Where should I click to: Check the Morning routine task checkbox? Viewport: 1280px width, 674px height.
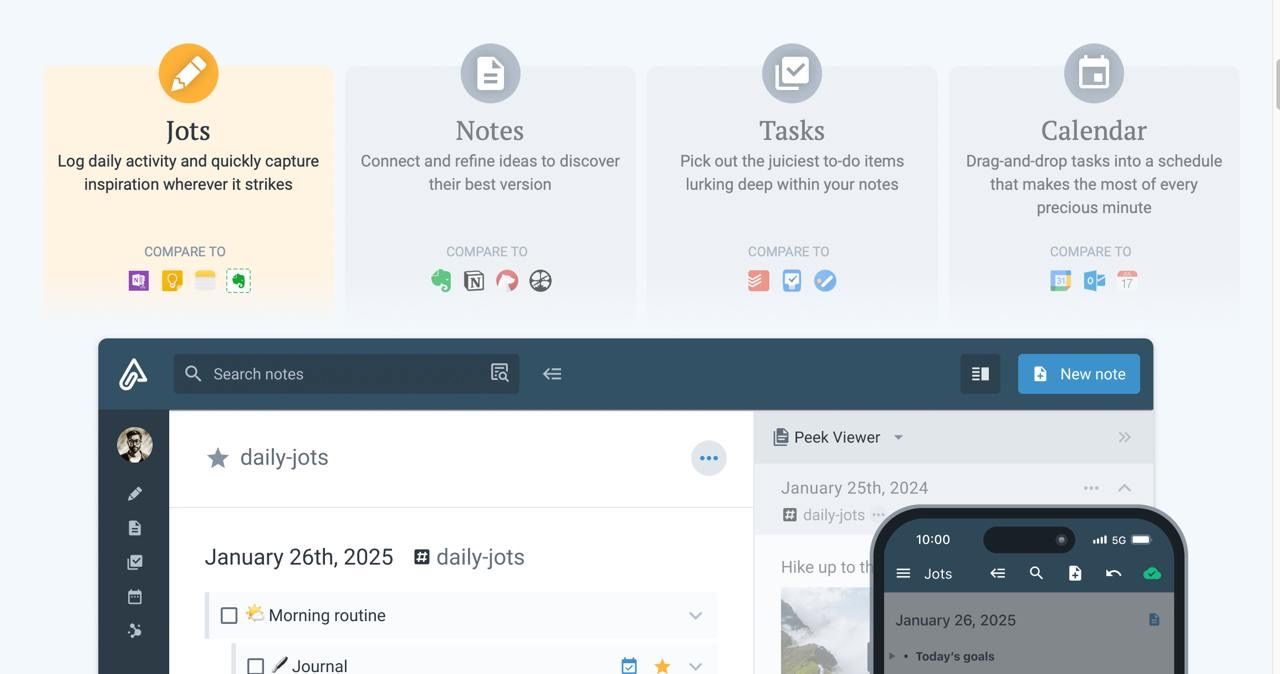point(229,616)
